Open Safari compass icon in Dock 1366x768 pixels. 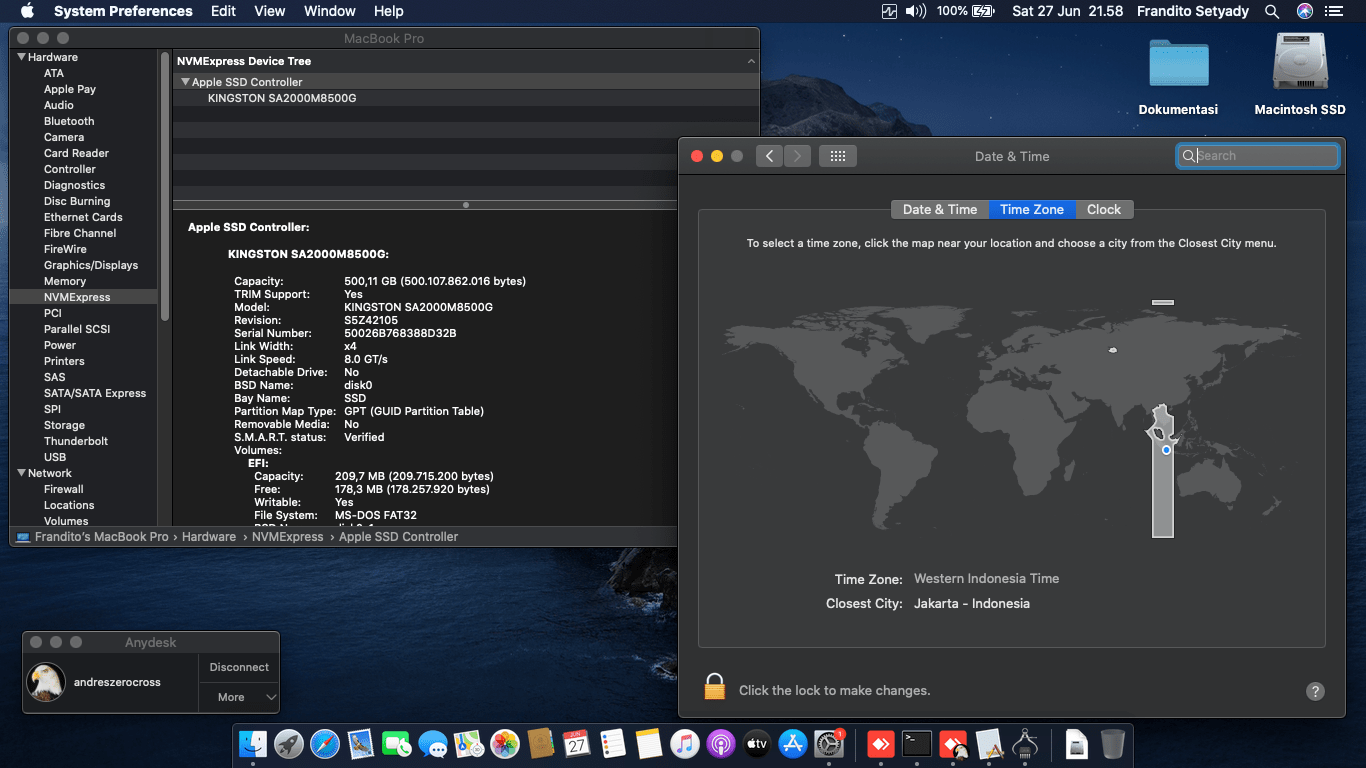(325, 744)
